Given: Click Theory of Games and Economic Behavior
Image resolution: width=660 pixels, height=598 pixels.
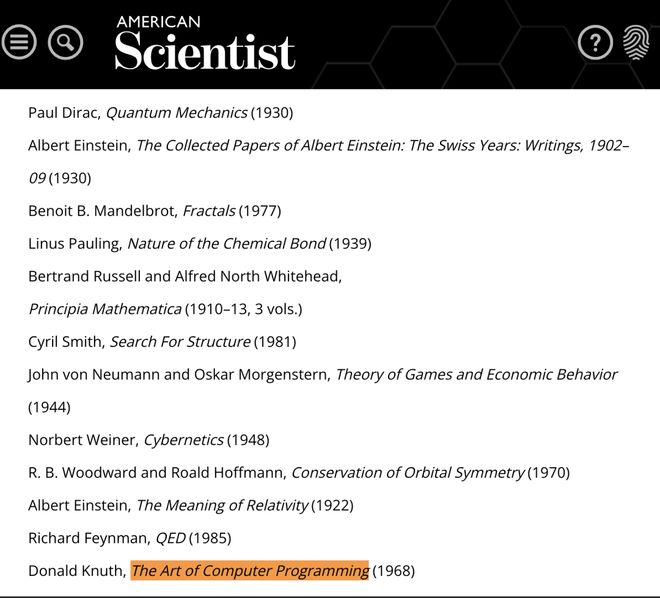Looking at the screenshot, I should pos(476,375).
